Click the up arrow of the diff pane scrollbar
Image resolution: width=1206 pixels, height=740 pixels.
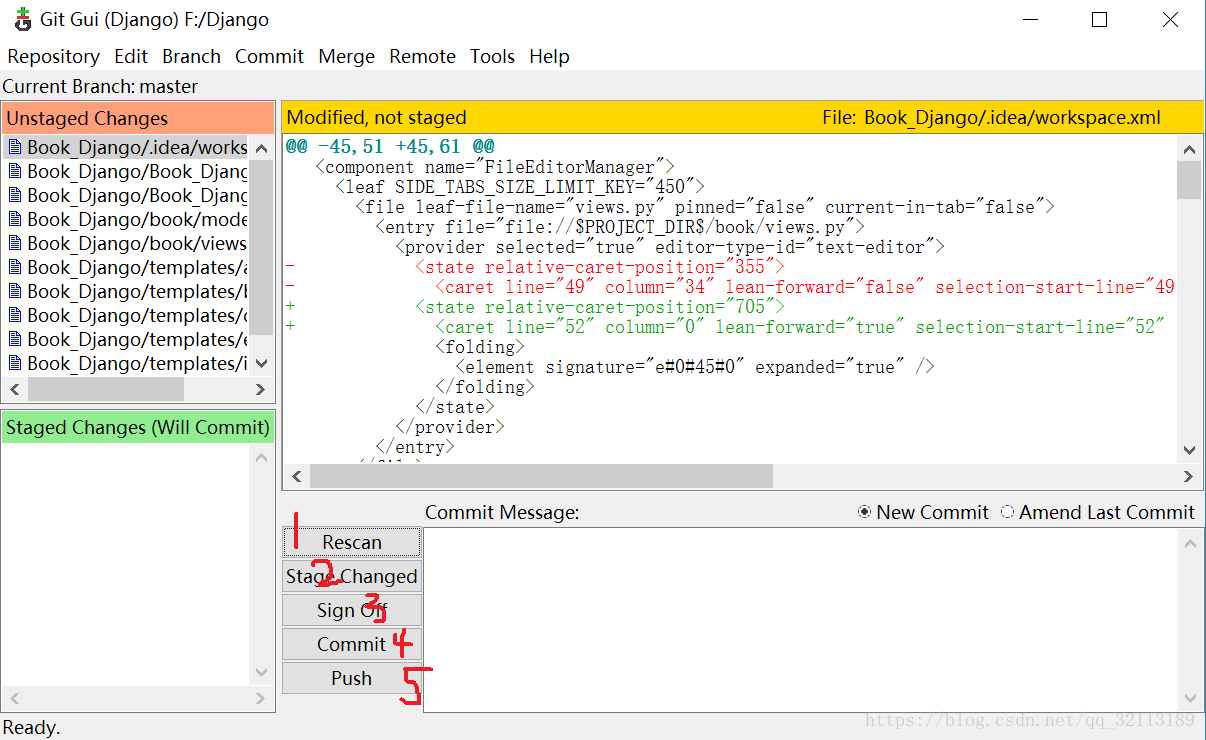(1189, 148)
